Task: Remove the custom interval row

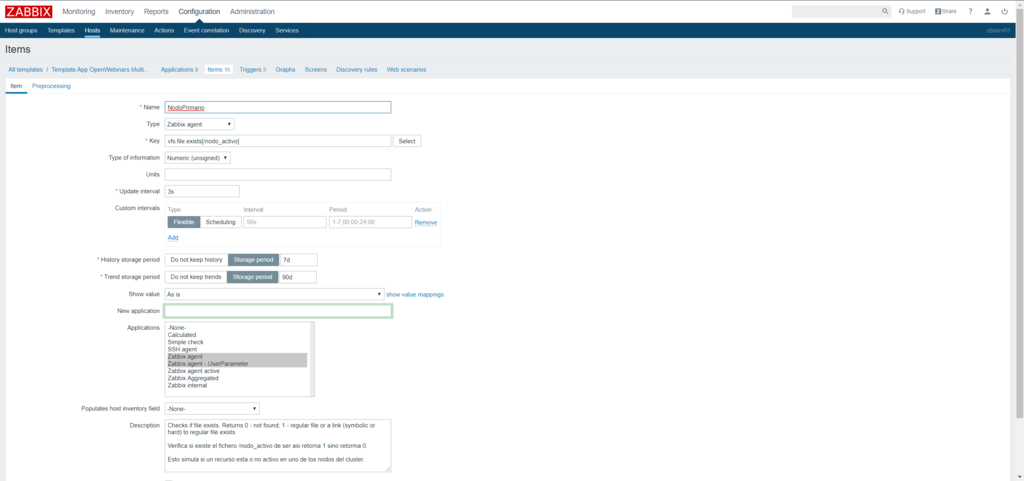Action: [x=426, y=222]
